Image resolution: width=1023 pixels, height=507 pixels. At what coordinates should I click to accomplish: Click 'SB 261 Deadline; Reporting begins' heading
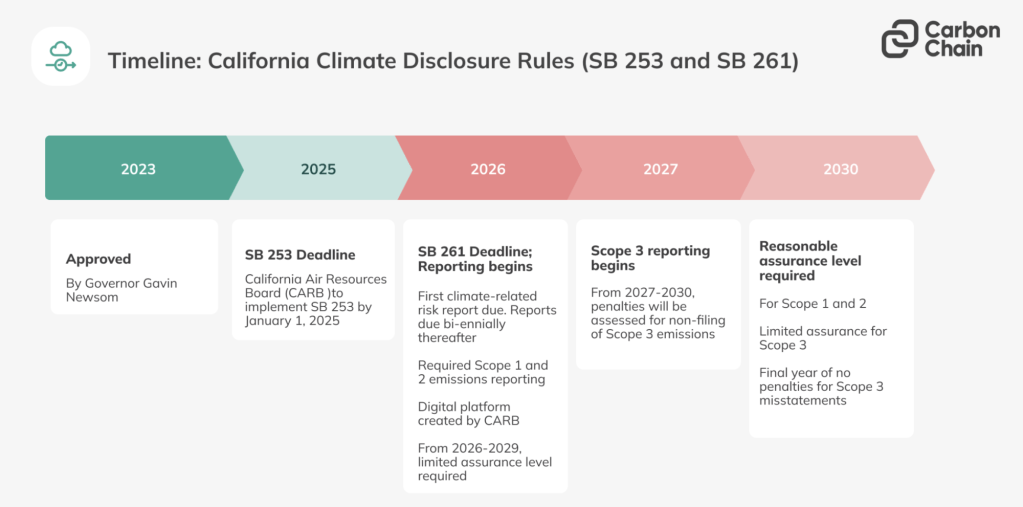coord(475,259)
